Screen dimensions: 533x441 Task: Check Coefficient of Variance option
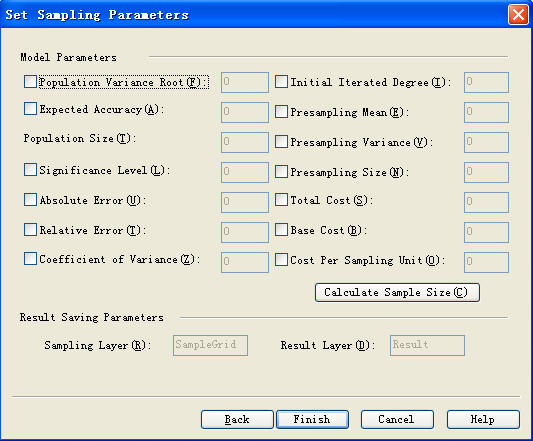tap(30, 259)
